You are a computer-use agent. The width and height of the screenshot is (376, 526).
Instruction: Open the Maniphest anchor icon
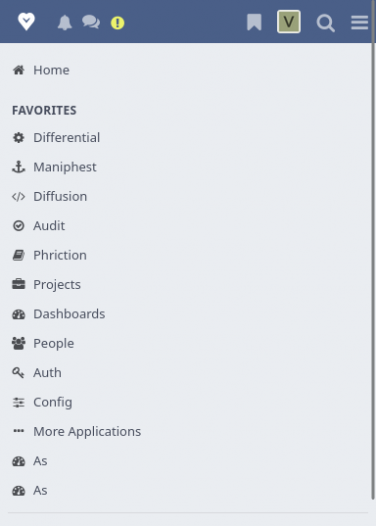tap(18, 167)
